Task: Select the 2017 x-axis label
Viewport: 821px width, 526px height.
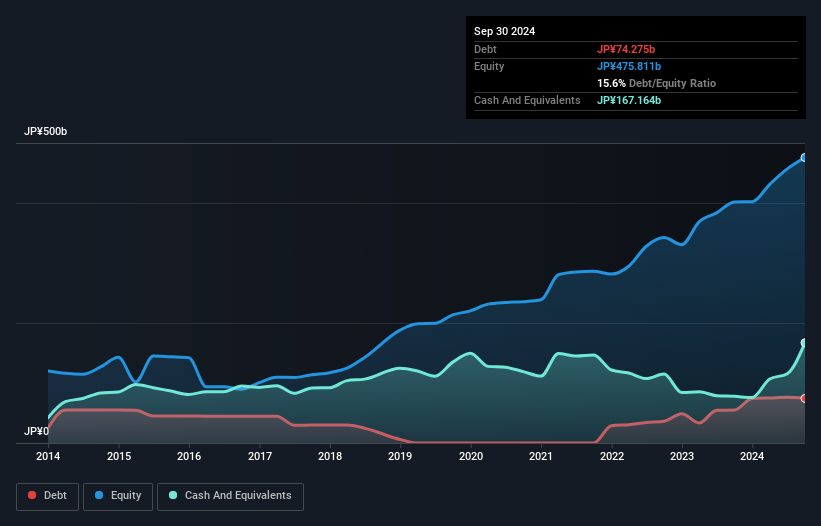Action: 260,457
